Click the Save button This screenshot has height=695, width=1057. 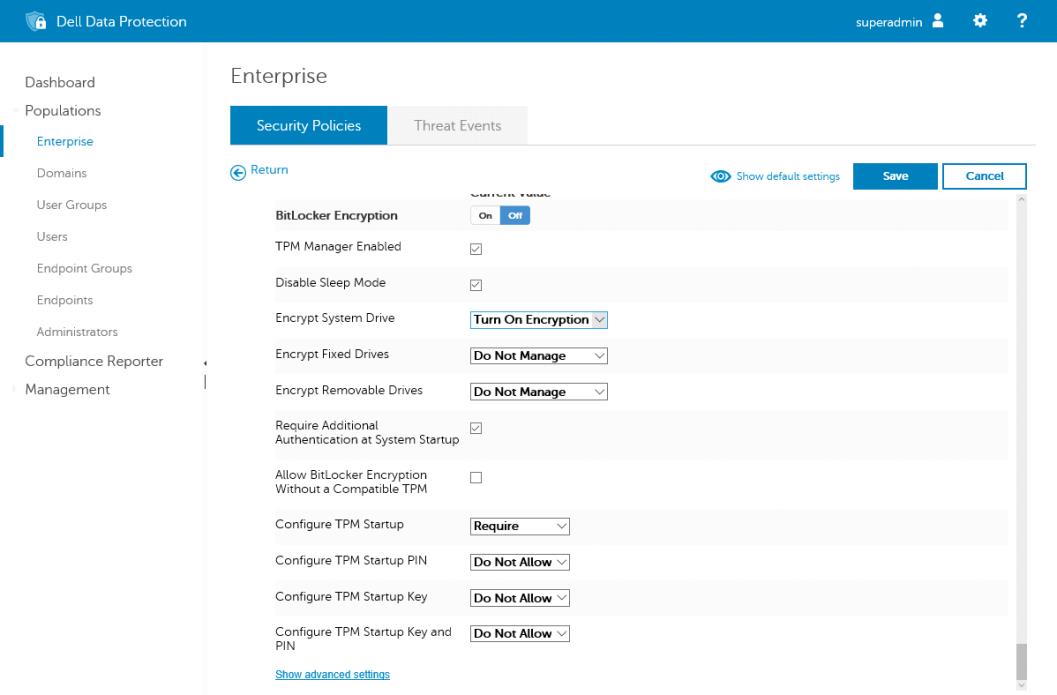coord(894,176)
